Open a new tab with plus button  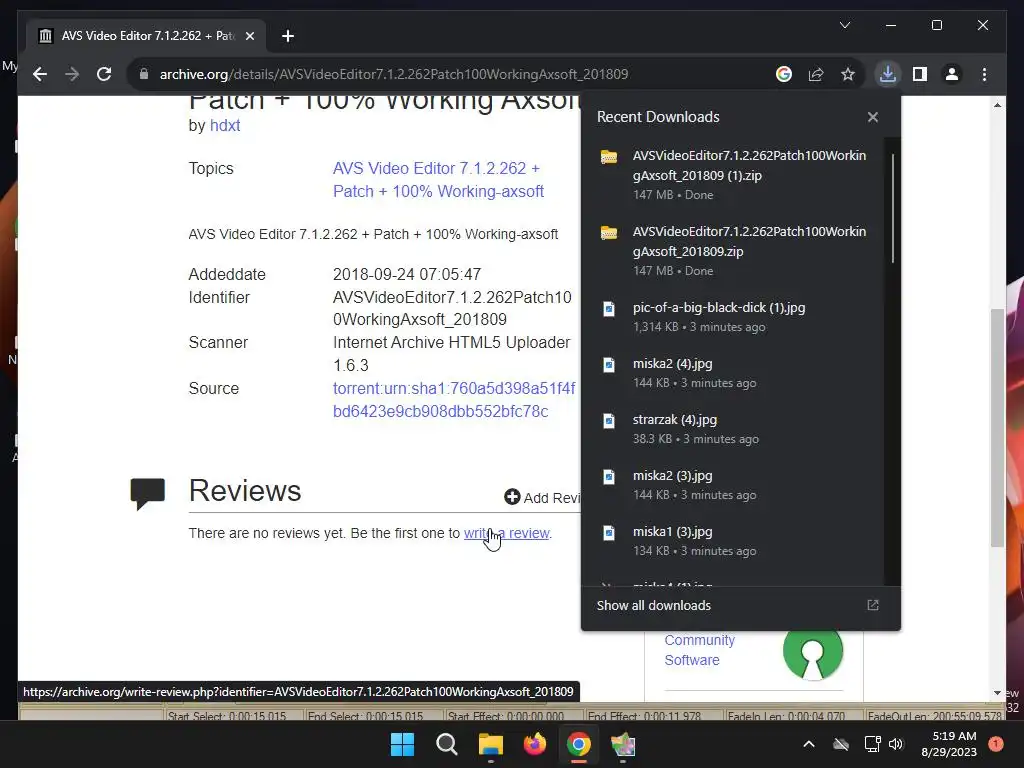point(288,36)
